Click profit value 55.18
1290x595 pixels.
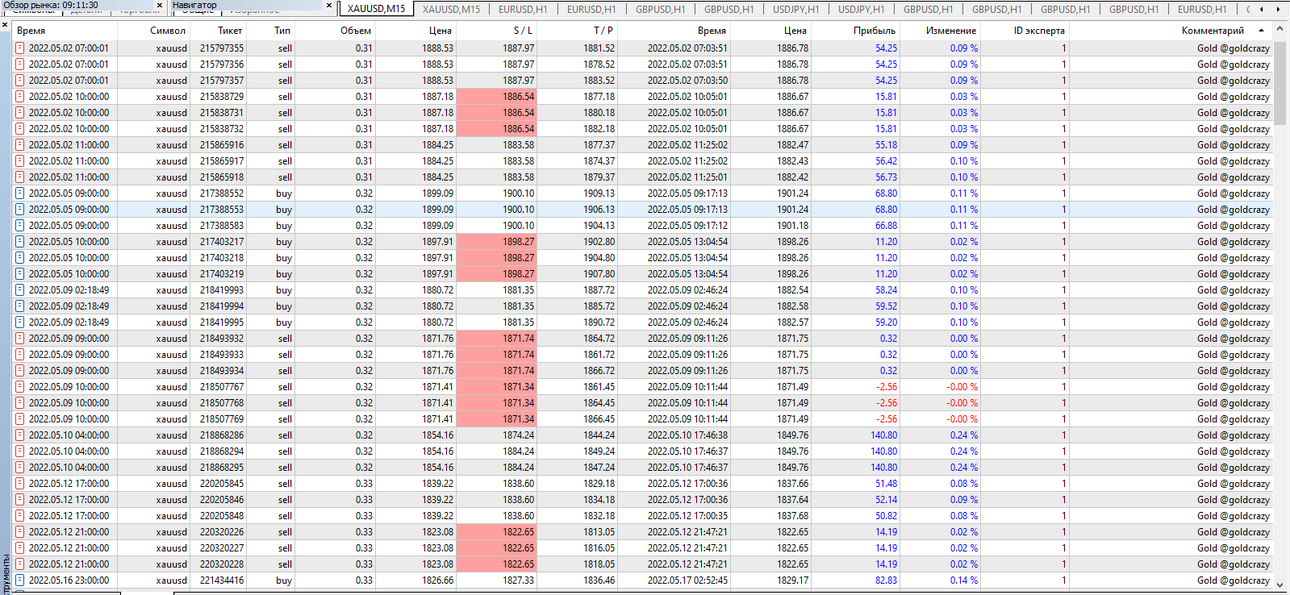(x=886, y=145)
